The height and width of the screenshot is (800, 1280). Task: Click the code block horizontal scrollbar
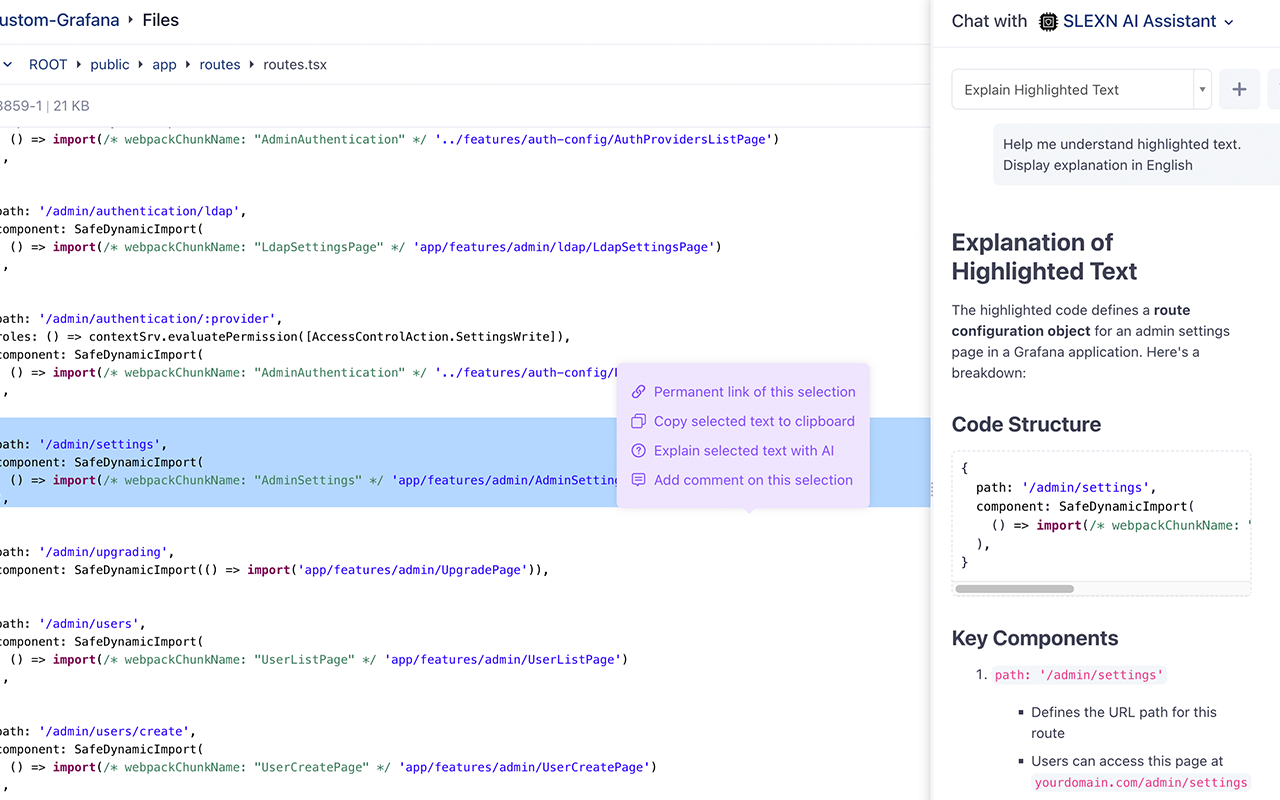[x=1014, y=589]
